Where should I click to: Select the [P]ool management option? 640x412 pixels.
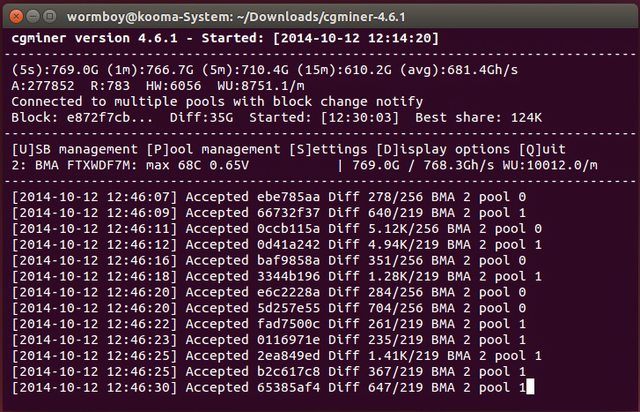213,149
